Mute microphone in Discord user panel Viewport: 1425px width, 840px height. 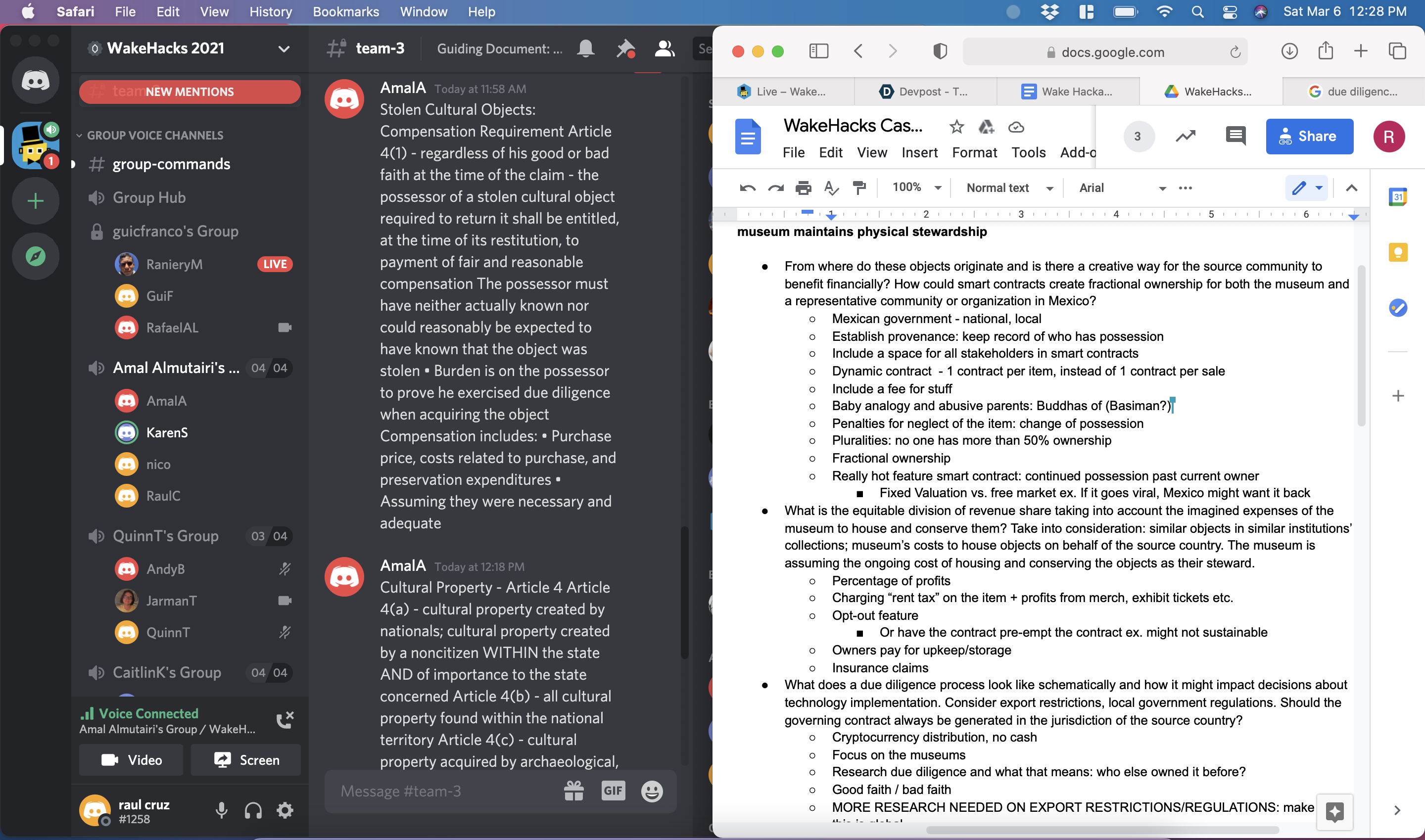pos(221,811)
